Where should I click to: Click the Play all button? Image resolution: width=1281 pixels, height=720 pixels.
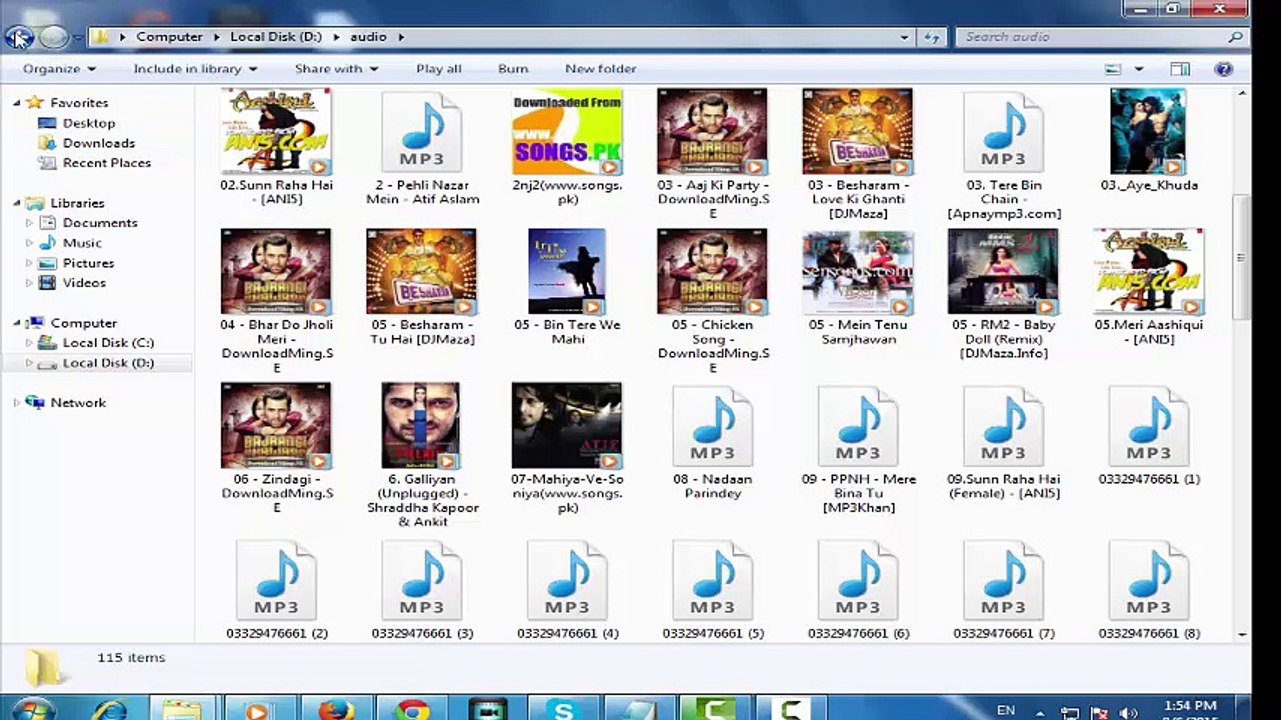[x=439, y=69]
